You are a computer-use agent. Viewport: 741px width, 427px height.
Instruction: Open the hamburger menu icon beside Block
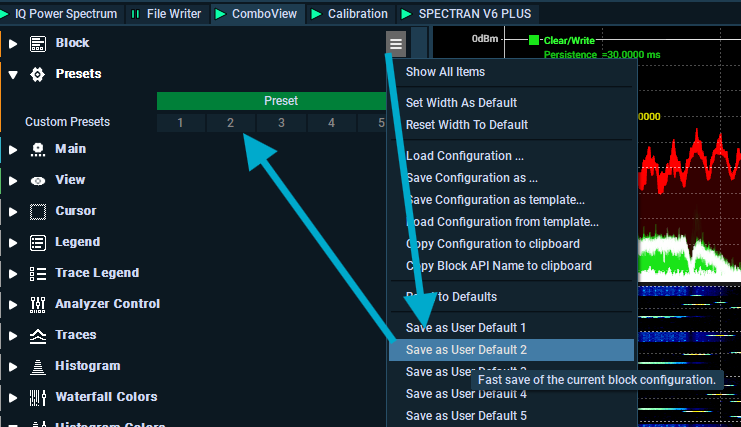(396, 43)
